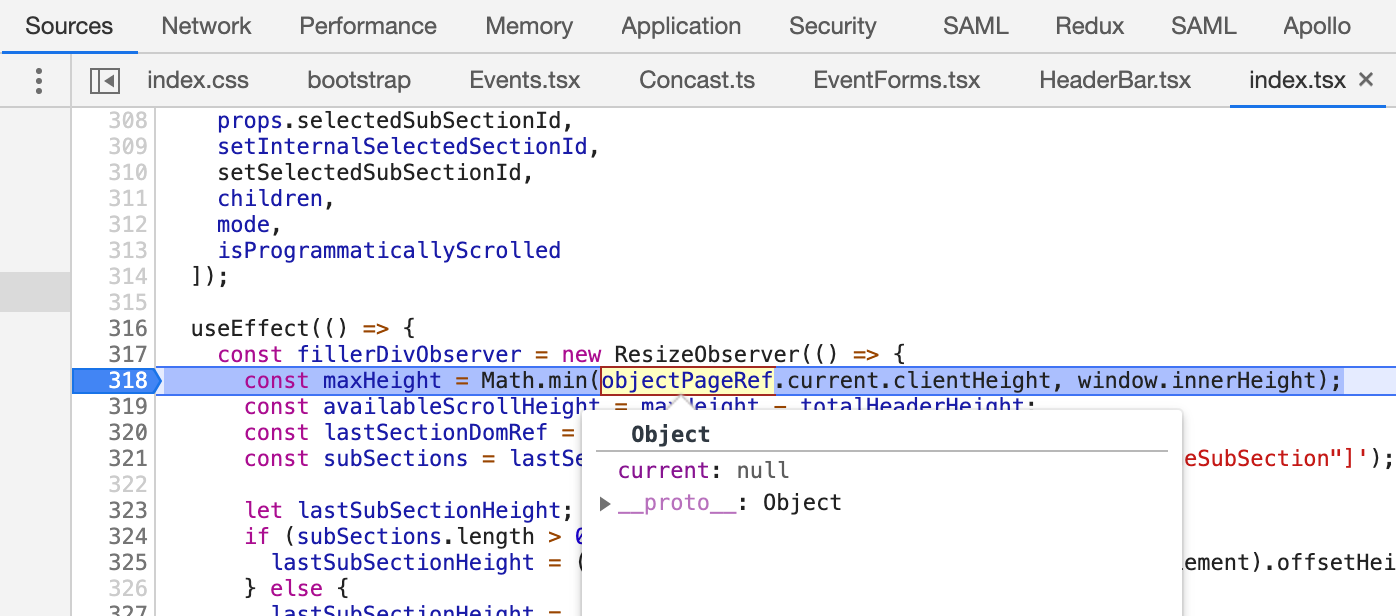Click line number 317 in the gutter

coord(128,354)
